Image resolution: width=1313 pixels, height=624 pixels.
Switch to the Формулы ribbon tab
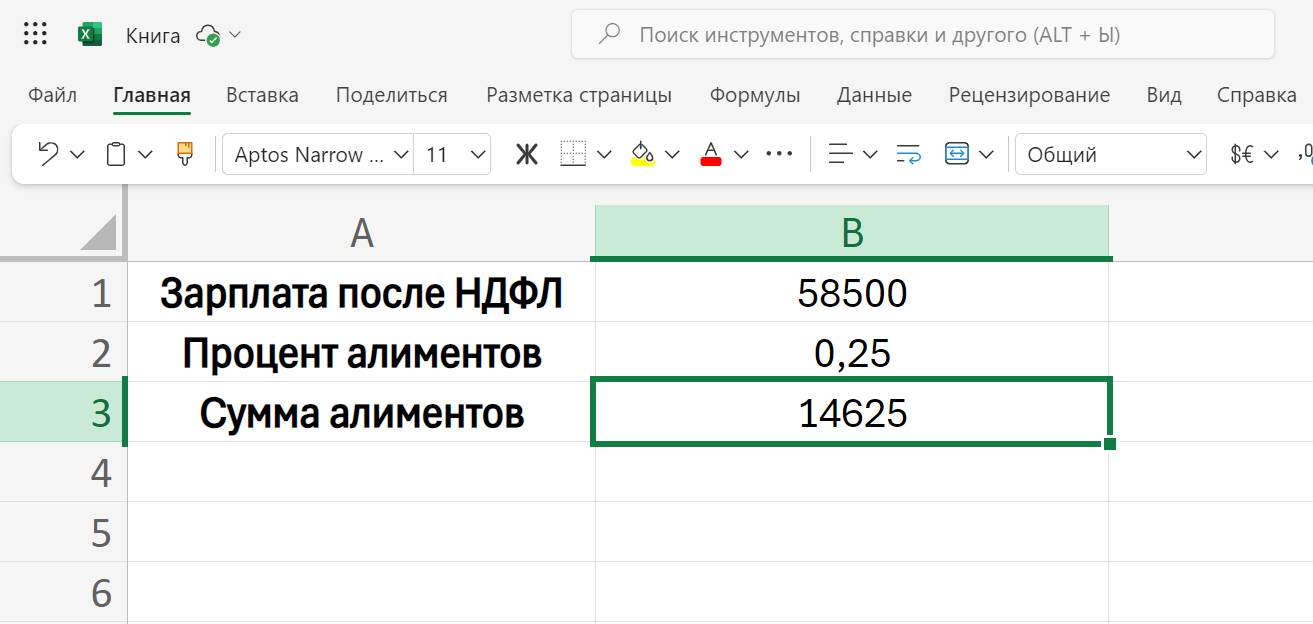pos(754,95)
